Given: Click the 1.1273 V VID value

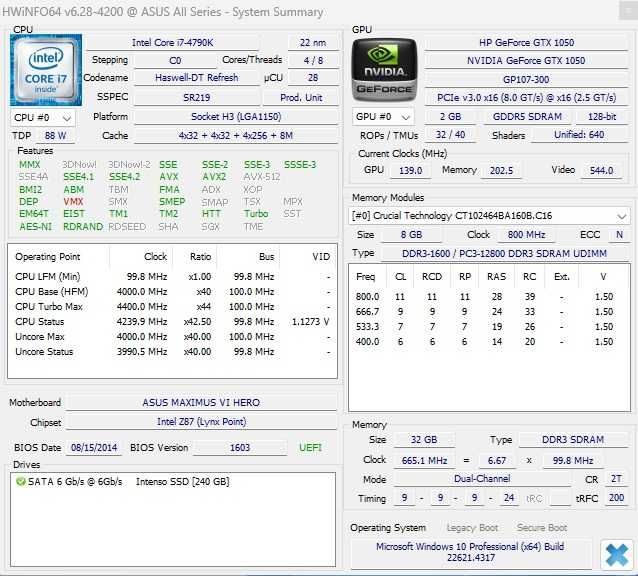Looking at the screenshot, I should [x=310, y=322].
